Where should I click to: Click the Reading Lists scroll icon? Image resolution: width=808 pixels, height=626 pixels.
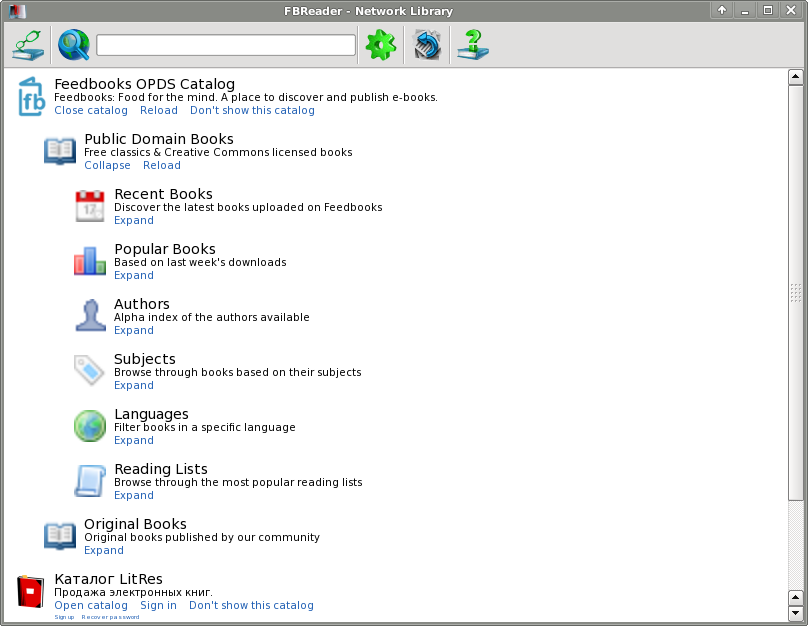pos(90,481)
